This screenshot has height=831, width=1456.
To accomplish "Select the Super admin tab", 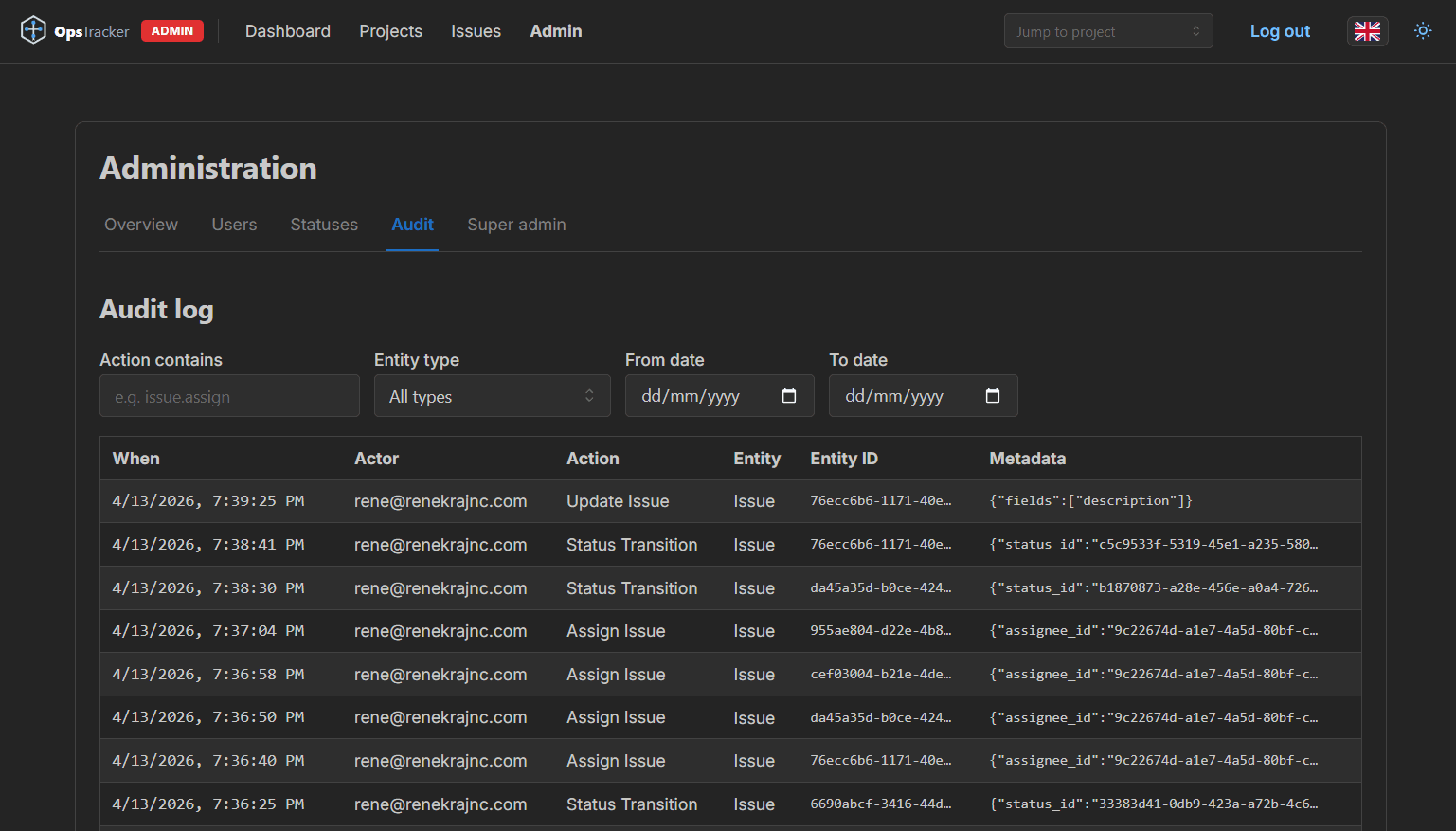I will point(516,225).
